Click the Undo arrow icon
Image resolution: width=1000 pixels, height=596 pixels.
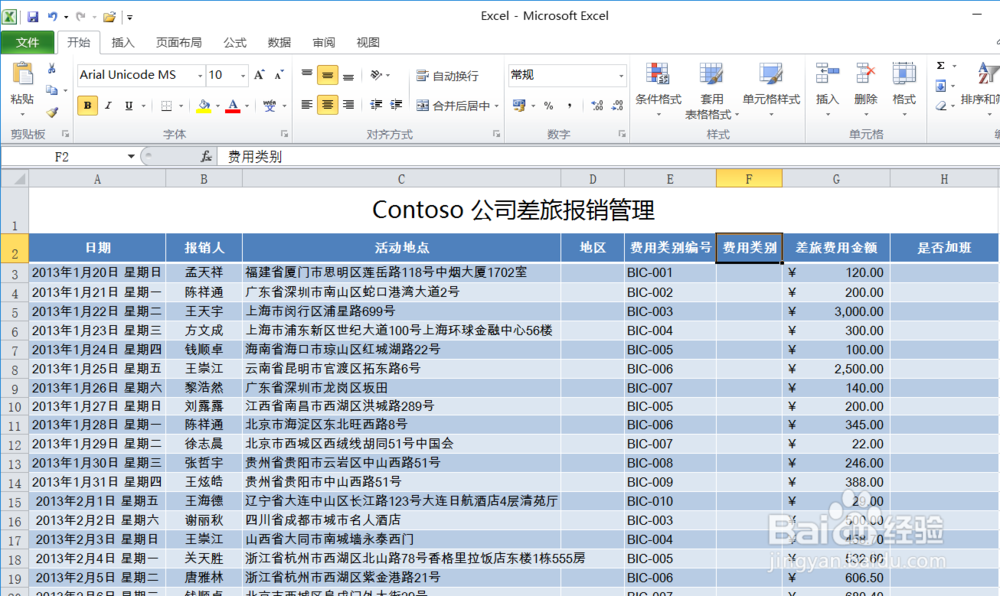pos(52,17)
